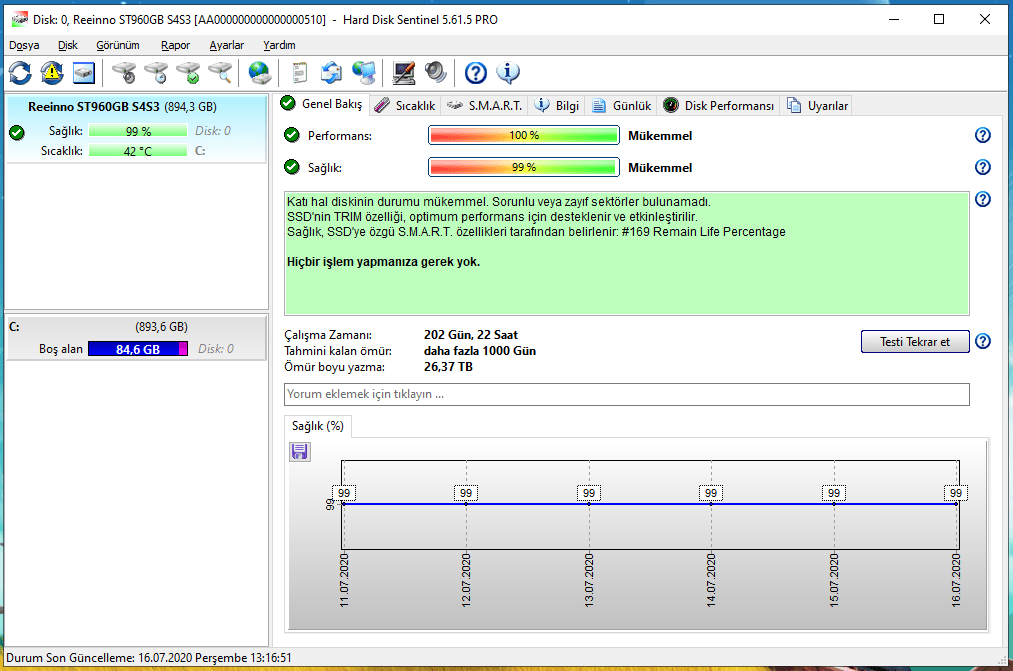1013x671 pixels.
Task: Click the daha fazla 1000 Gün value
Action: (480, 351)
